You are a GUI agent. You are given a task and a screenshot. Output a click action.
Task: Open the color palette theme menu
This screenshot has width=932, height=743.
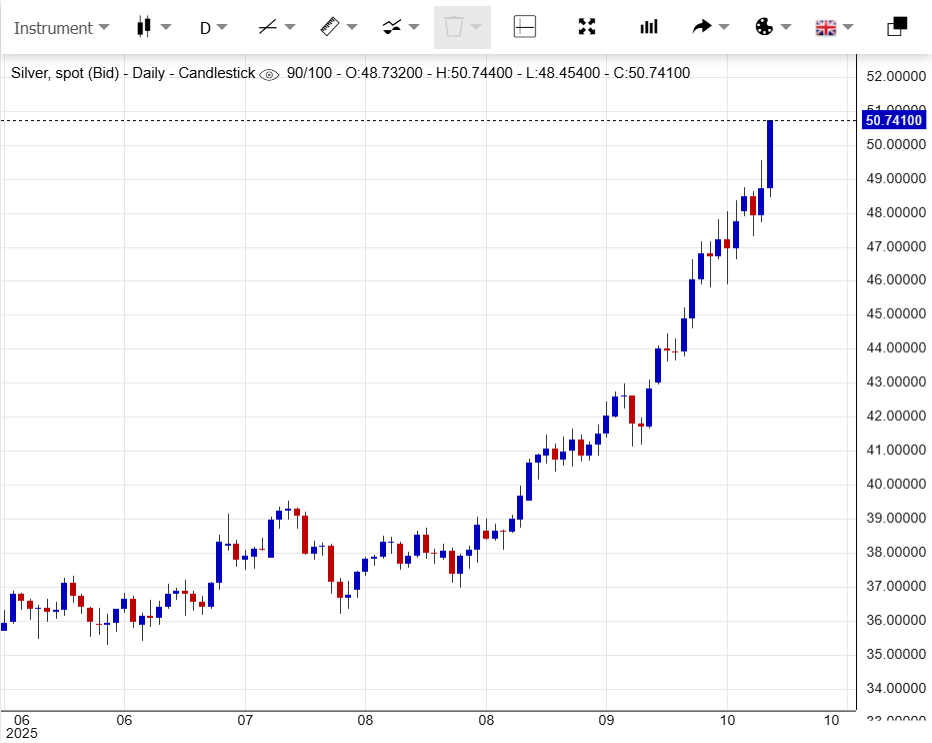tap(764, 27)
